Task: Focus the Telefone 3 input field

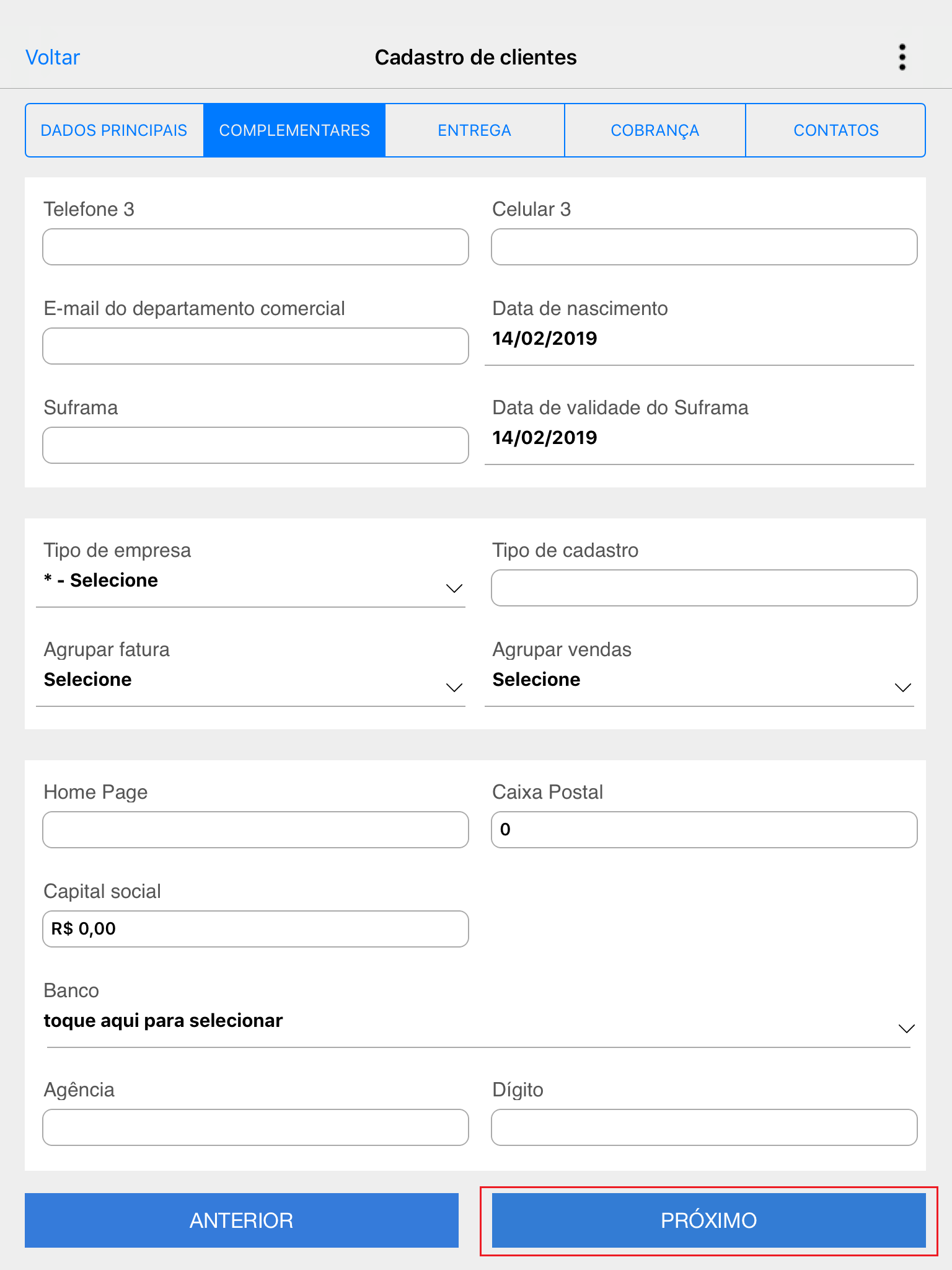Action: click(255, 247)
